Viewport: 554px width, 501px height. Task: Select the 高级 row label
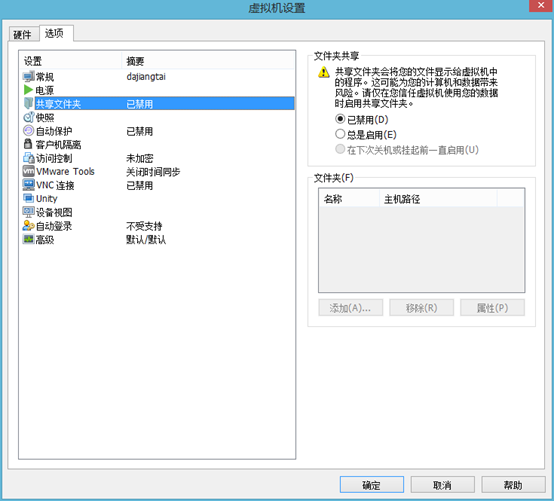pos(45,240)
